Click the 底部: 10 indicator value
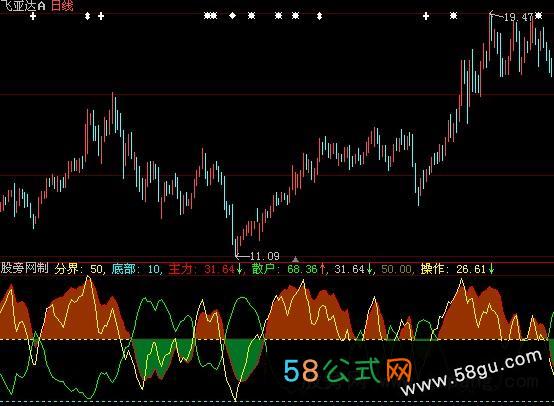Image resolution: width=554 pixels, height=406 pixels. 136,269
